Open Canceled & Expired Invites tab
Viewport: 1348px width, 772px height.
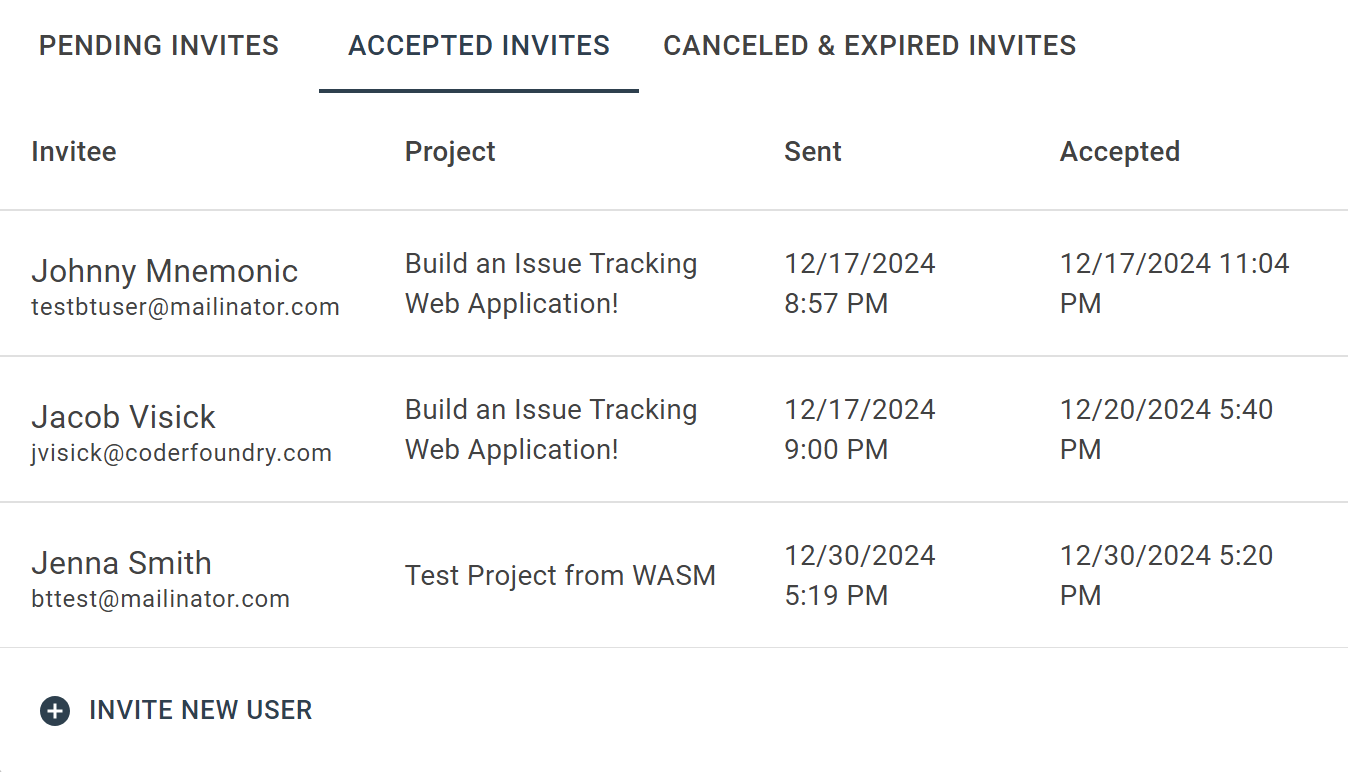tap(870, 46)
